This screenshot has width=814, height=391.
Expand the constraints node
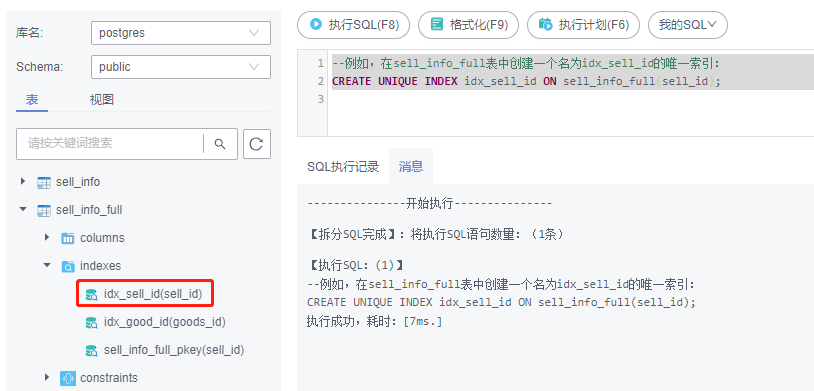pos(47,377)
